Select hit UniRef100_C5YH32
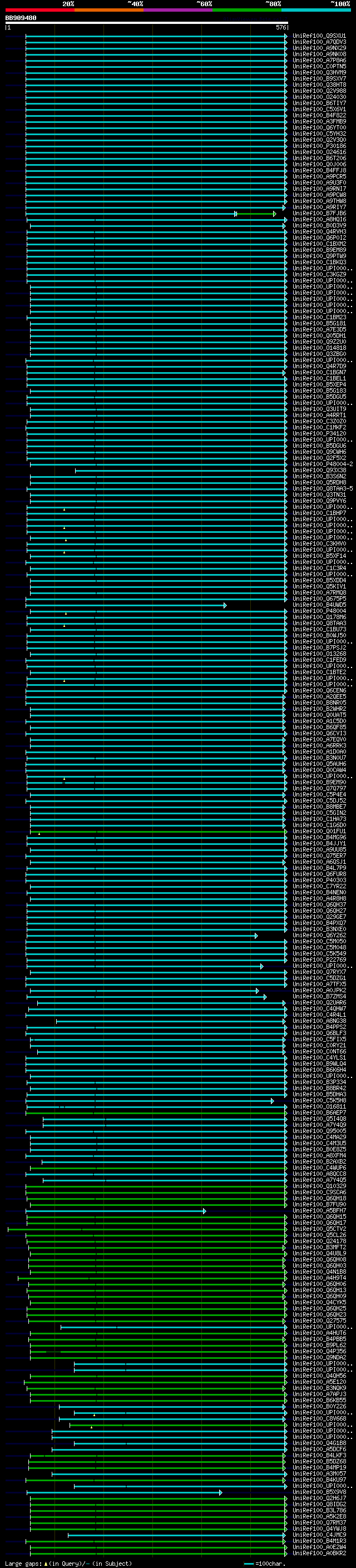Image resolution: width=356 pixels, height=1568 pixels. click(319, 134)
